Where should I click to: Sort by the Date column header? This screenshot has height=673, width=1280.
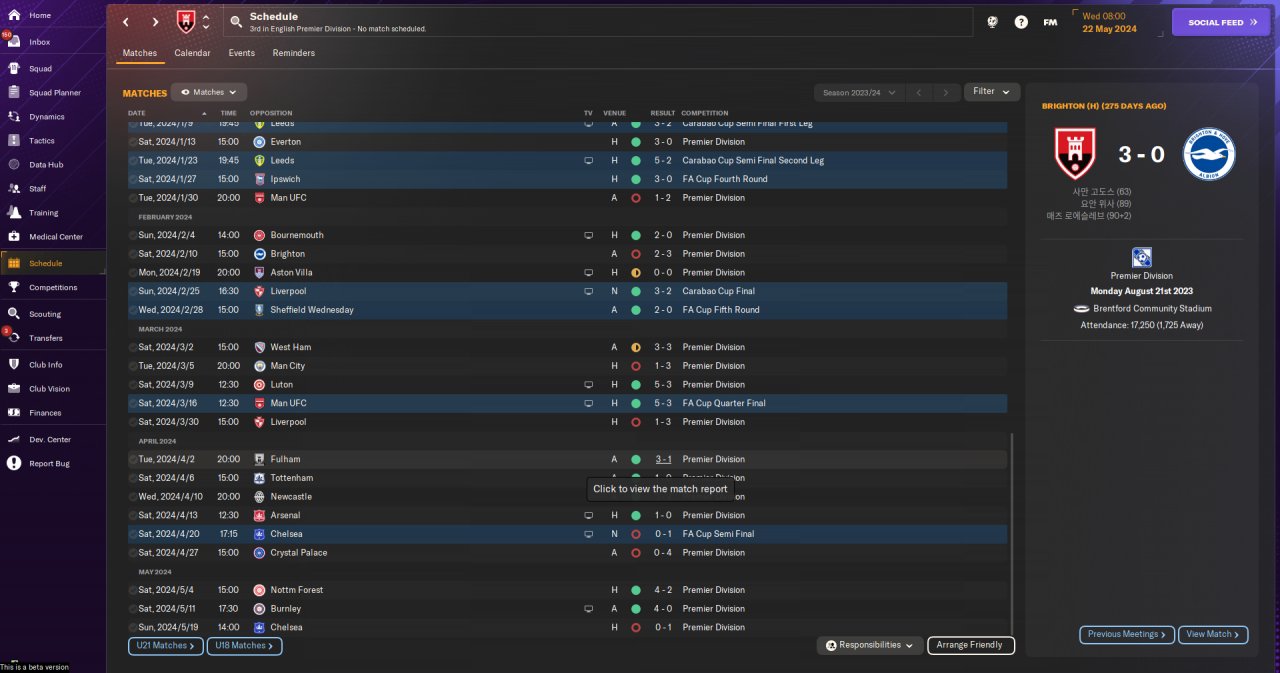137,113
